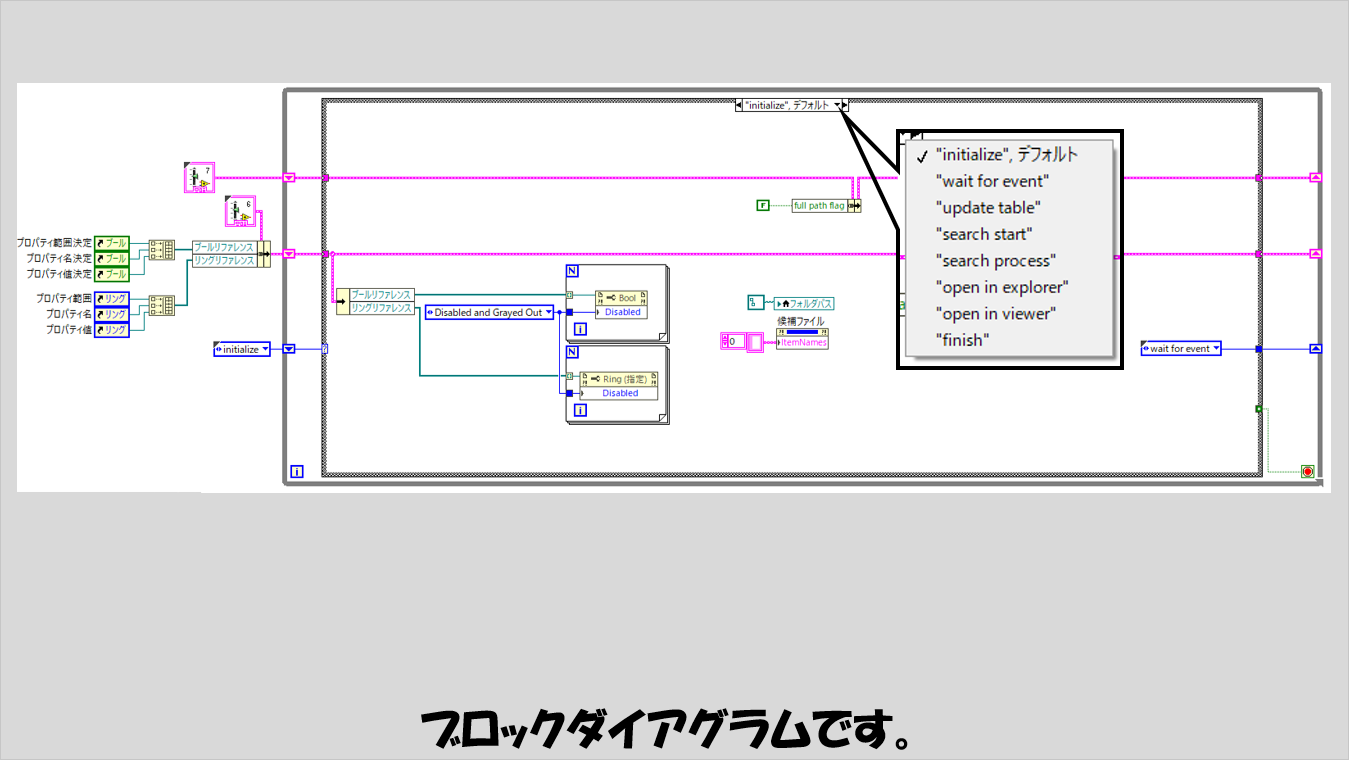Select the Build Array node for リング references
This screenshot has width=1349, height=760.
[x=161, y=305]
